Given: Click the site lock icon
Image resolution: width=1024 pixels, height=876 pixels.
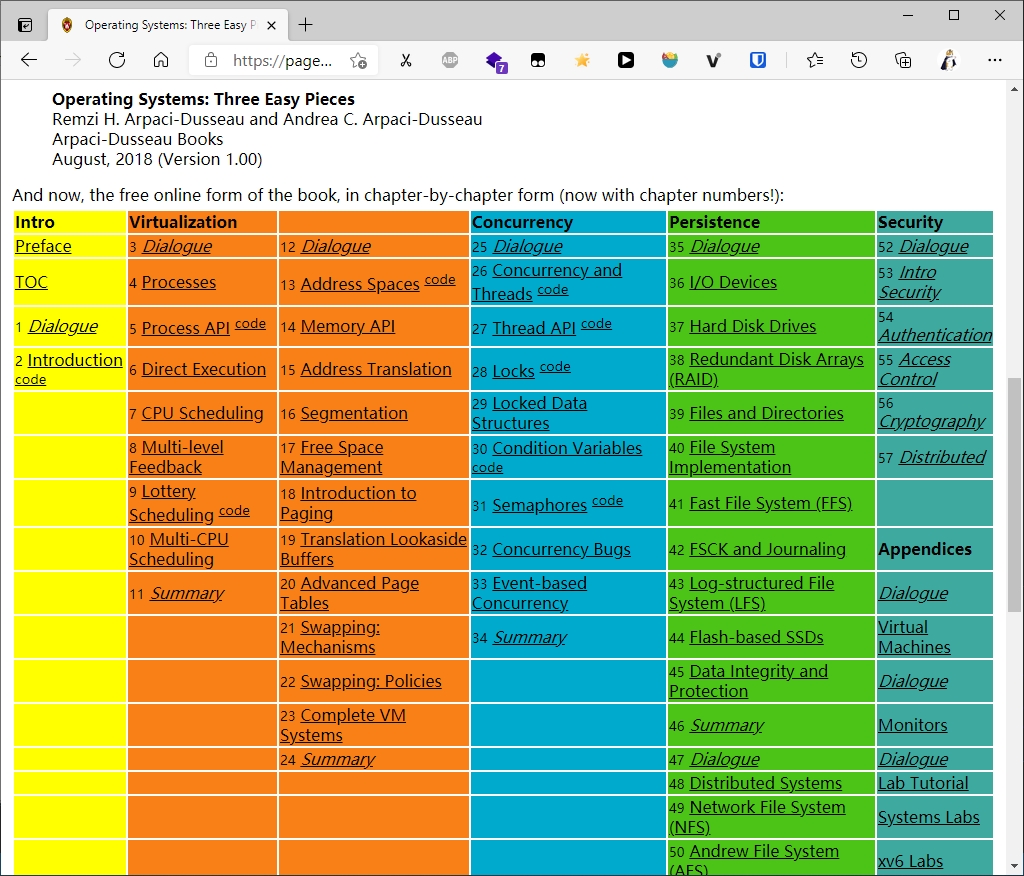Looking at the screenshot, I should click(x=210, y=60).
